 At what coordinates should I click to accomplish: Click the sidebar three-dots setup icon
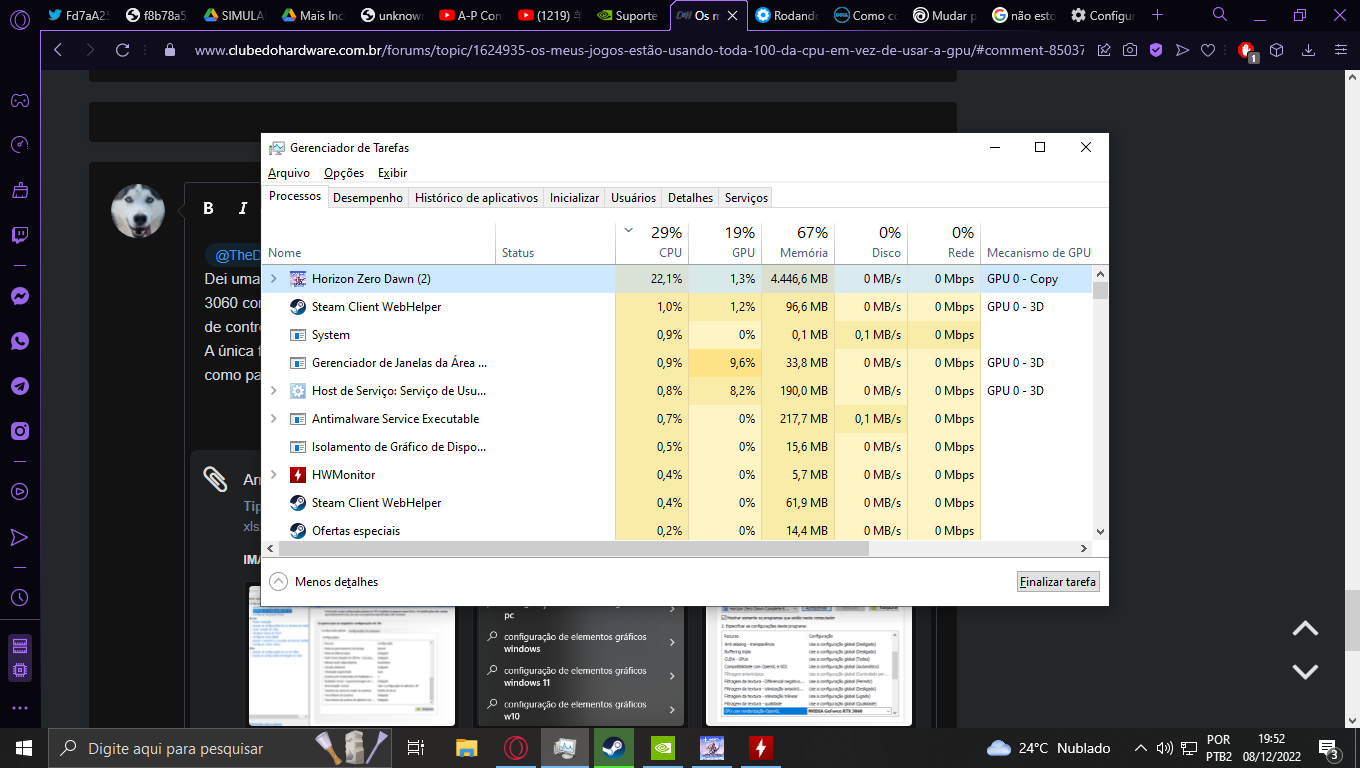(x=19, y=707)
